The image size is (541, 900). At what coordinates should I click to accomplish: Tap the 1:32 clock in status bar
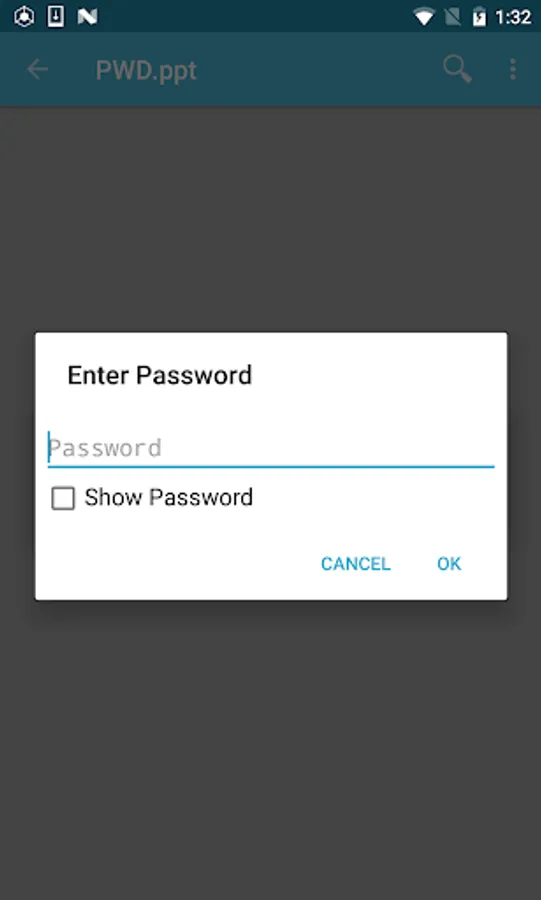[513, 17]
